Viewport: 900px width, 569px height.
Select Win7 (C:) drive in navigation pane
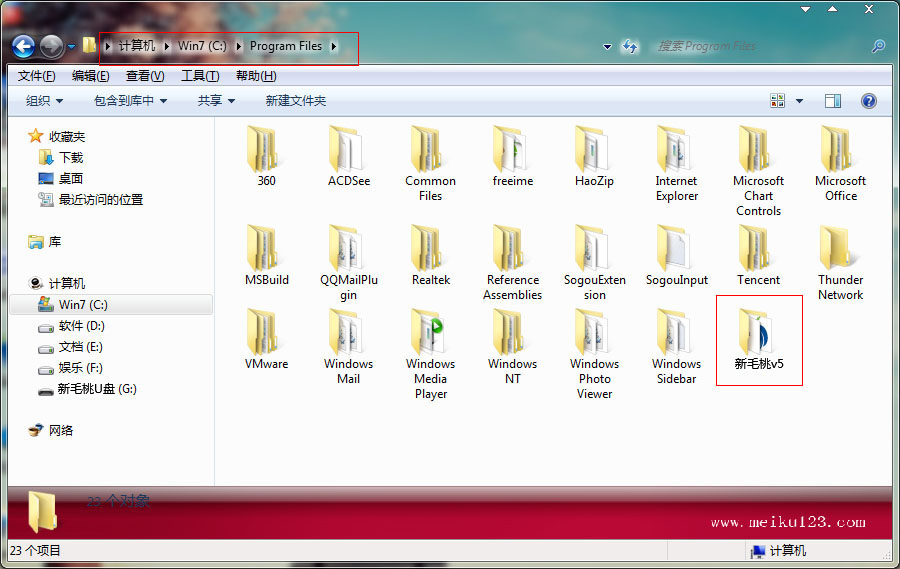(111, 304)
